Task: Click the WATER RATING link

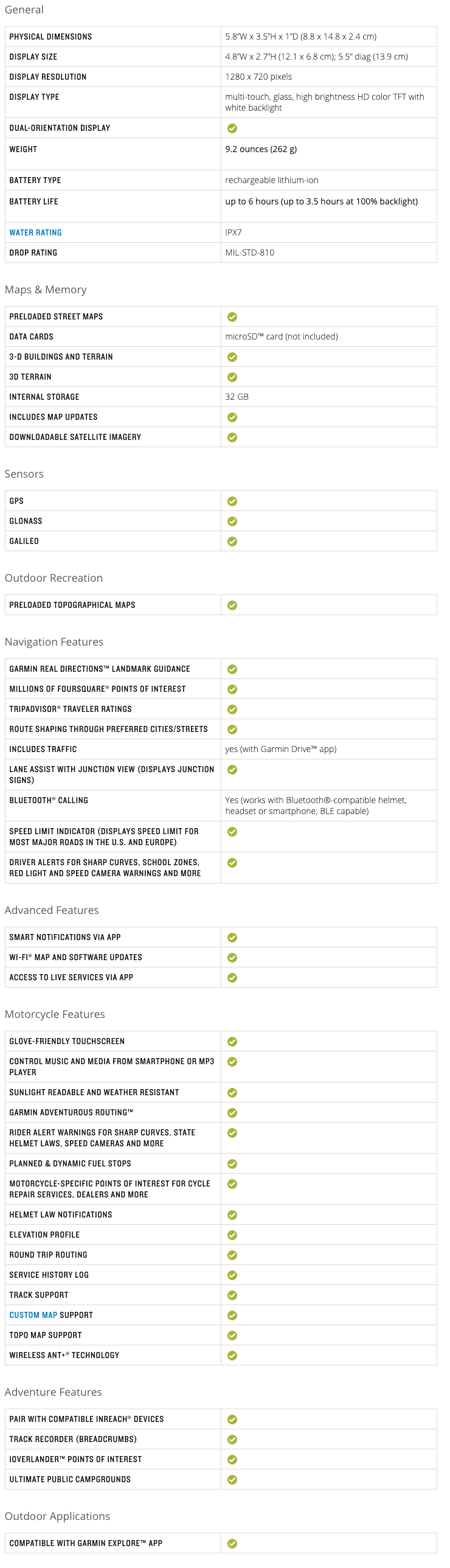Action: coord(35,232)
